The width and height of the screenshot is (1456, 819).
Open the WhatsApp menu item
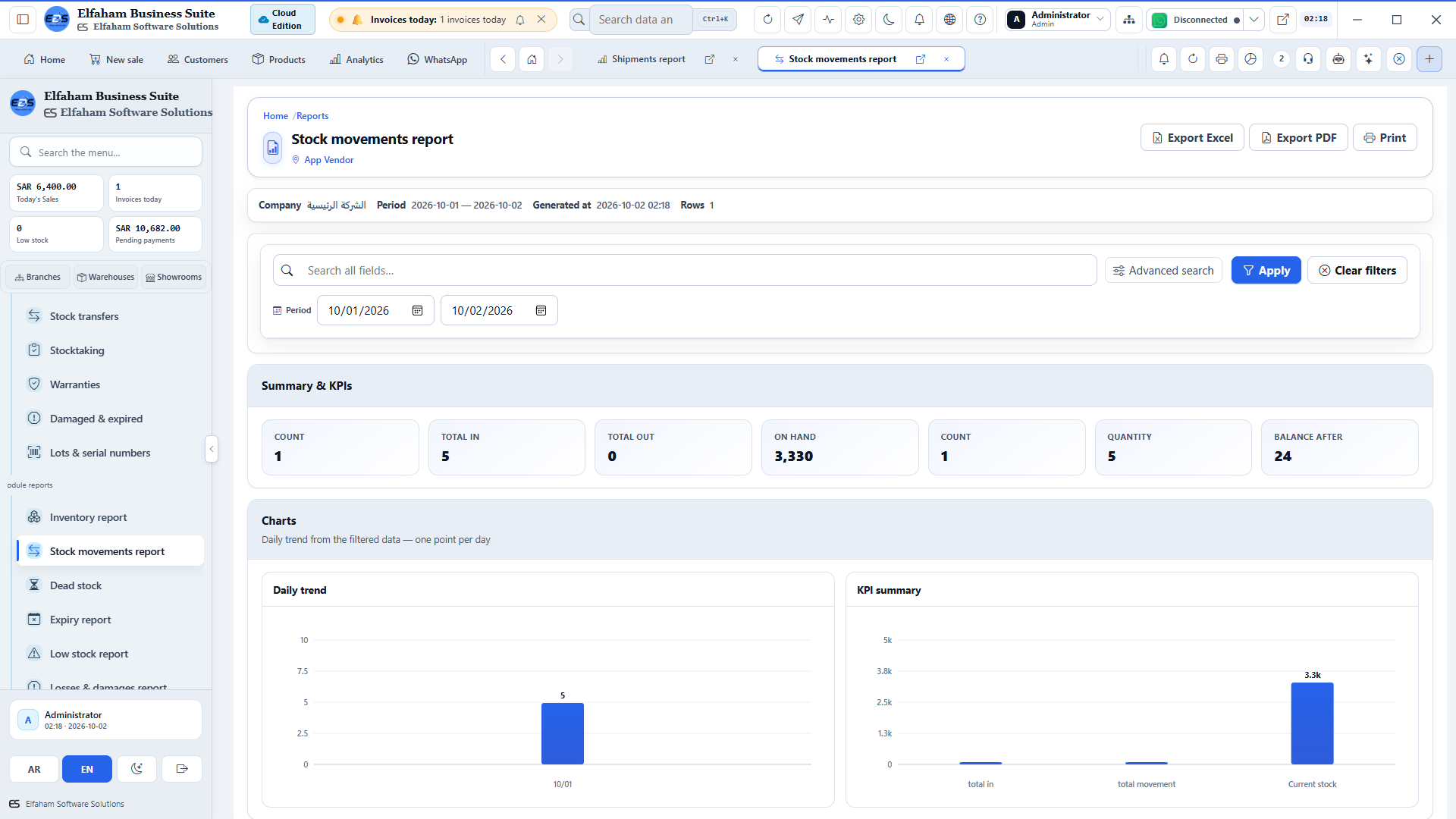pos(437,59)
